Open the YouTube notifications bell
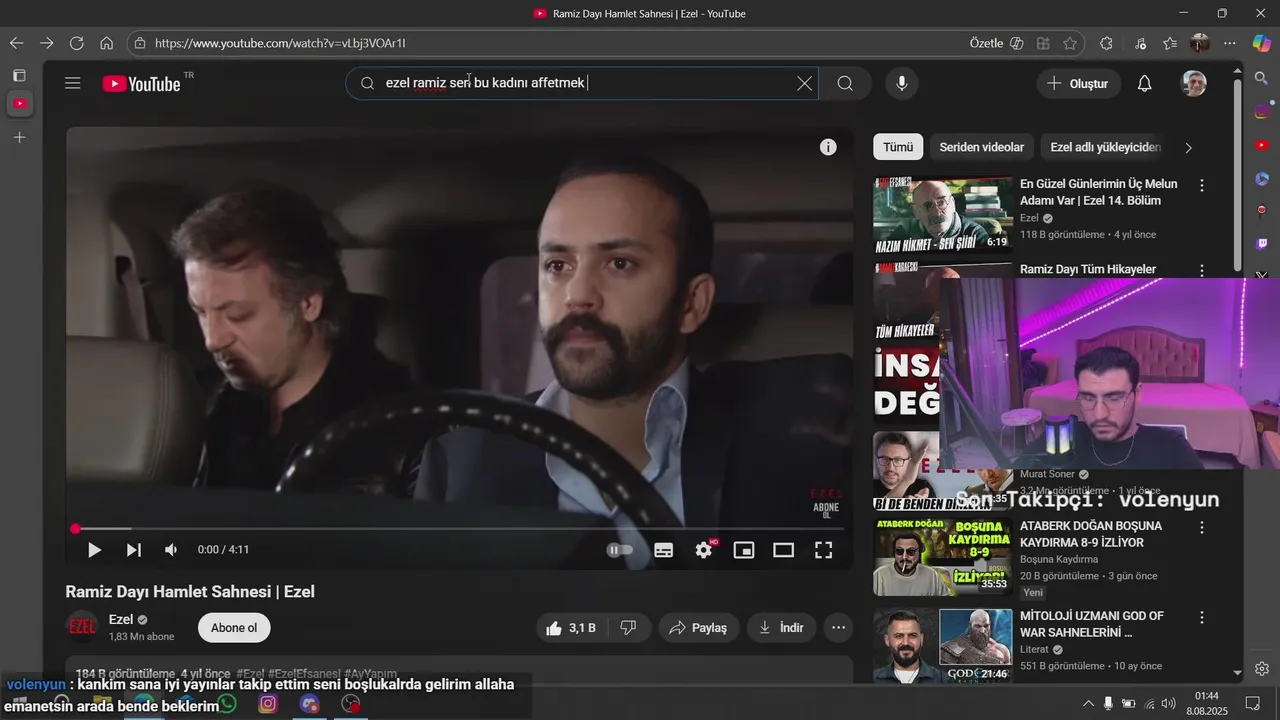Image resolution: width=1280 pixels, height=720 pixels. [x=1144, y=83]
